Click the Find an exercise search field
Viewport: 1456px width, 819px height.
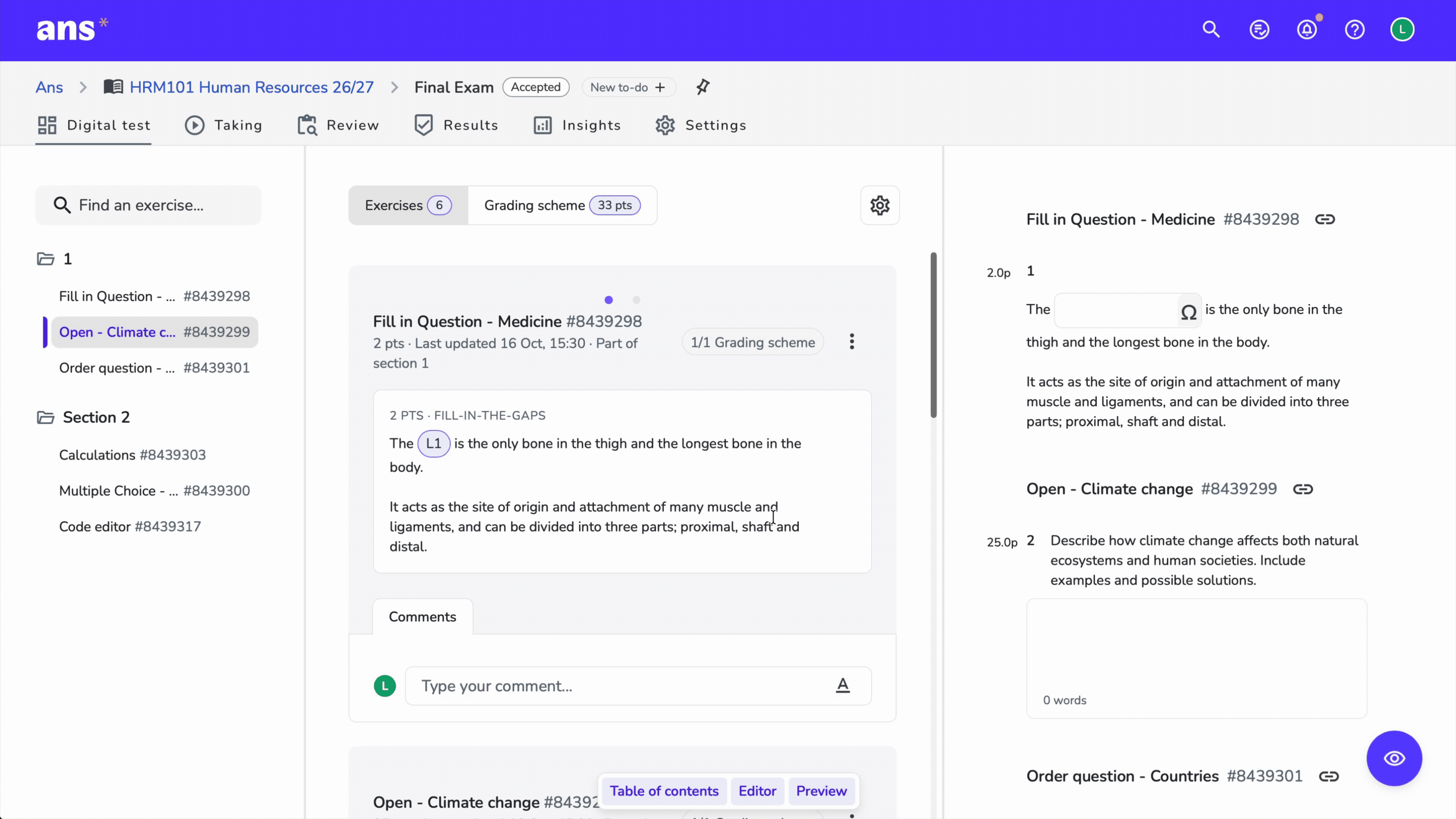[149, 205]
